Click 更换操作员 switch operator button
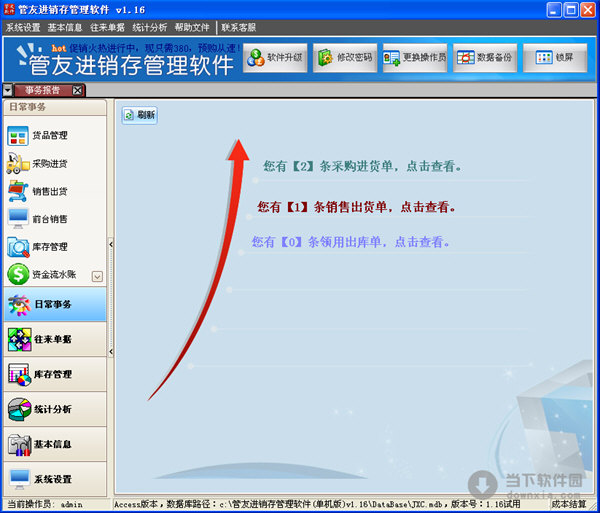600x513 pixels. click(415, 58)
